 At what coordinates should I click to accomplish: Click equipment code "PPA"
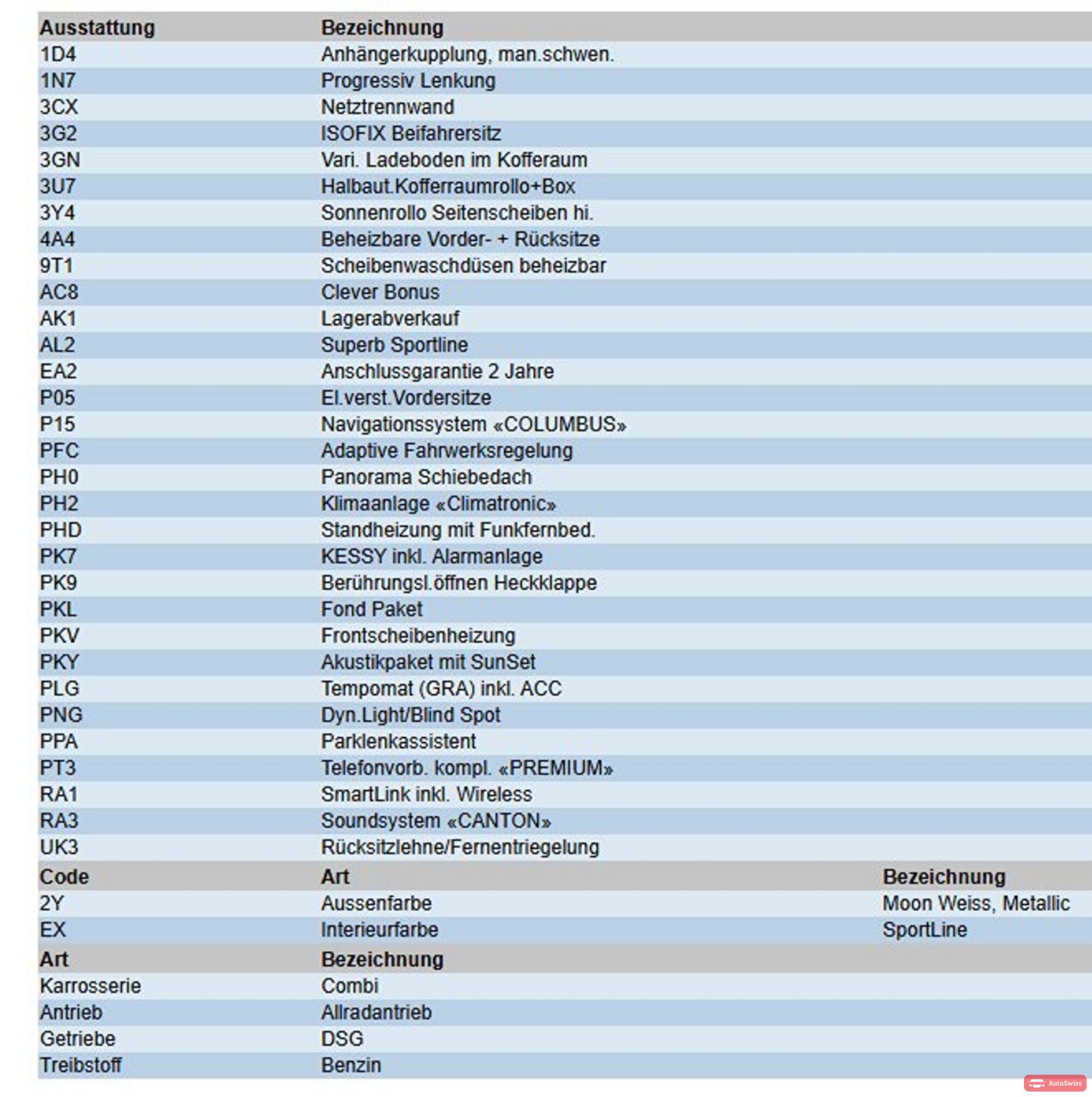pos(58,741)
